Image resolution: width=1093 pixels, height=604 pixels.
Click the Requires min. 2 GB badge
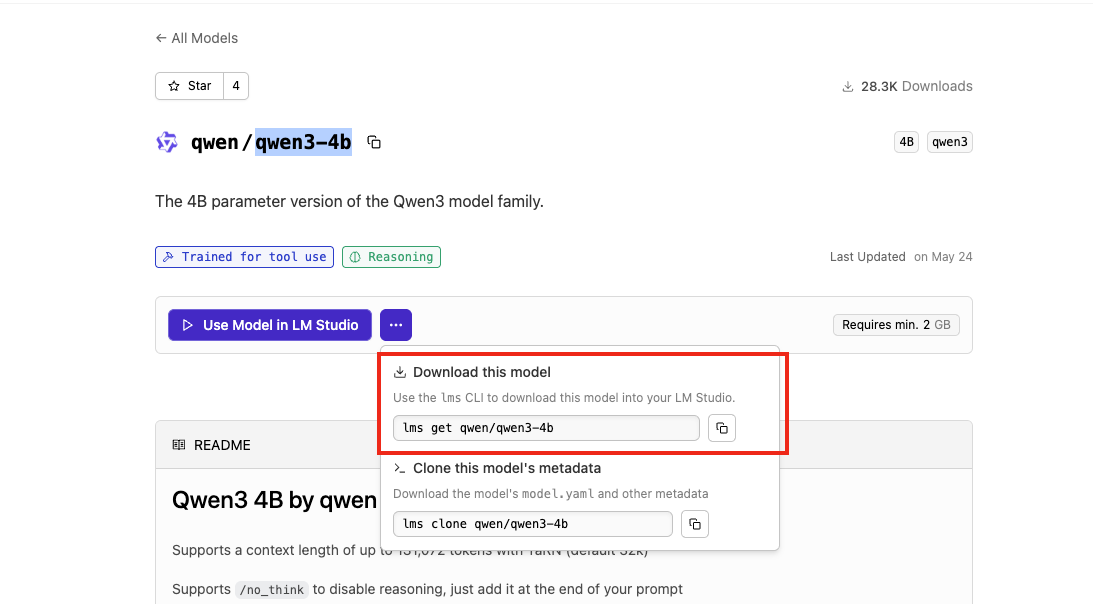click(896, 325)
